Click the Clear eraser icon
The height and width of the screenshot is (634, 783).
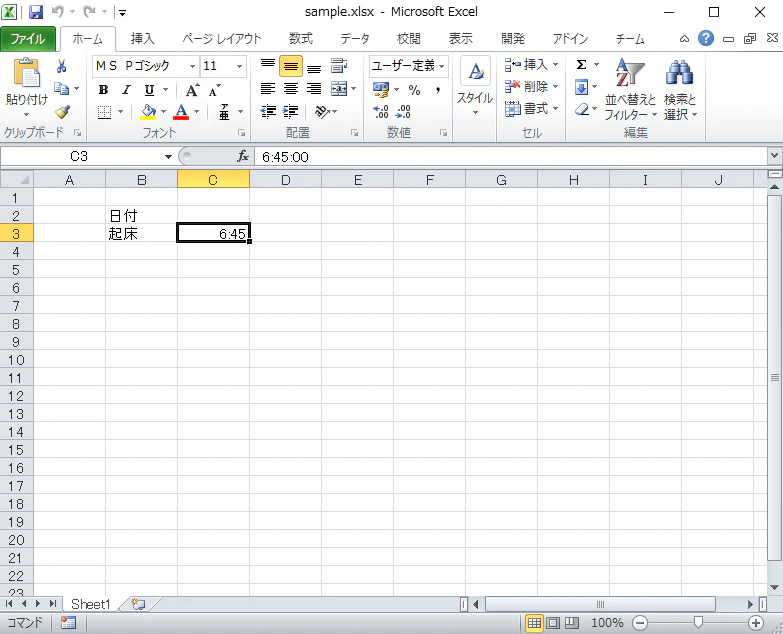[x=581, y=109]
